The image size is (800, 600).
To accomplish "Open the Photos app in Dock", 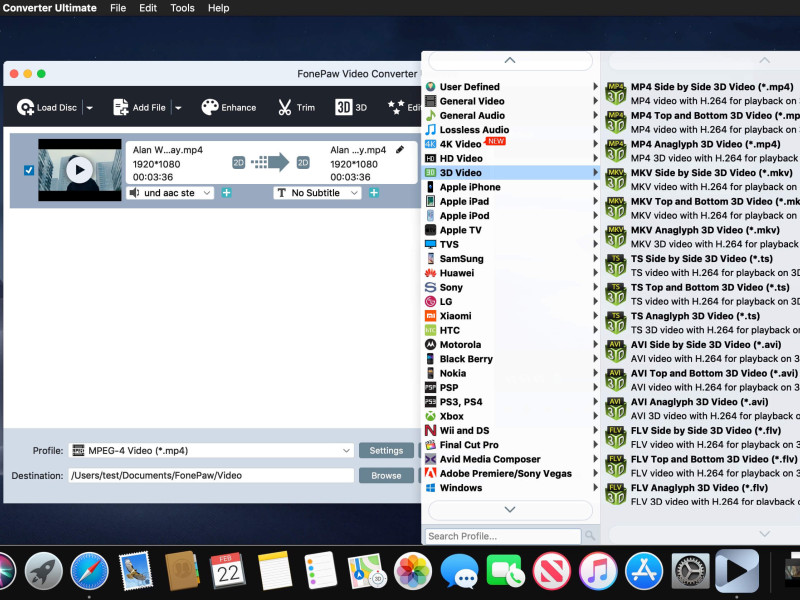I will [x=413, y=571].
